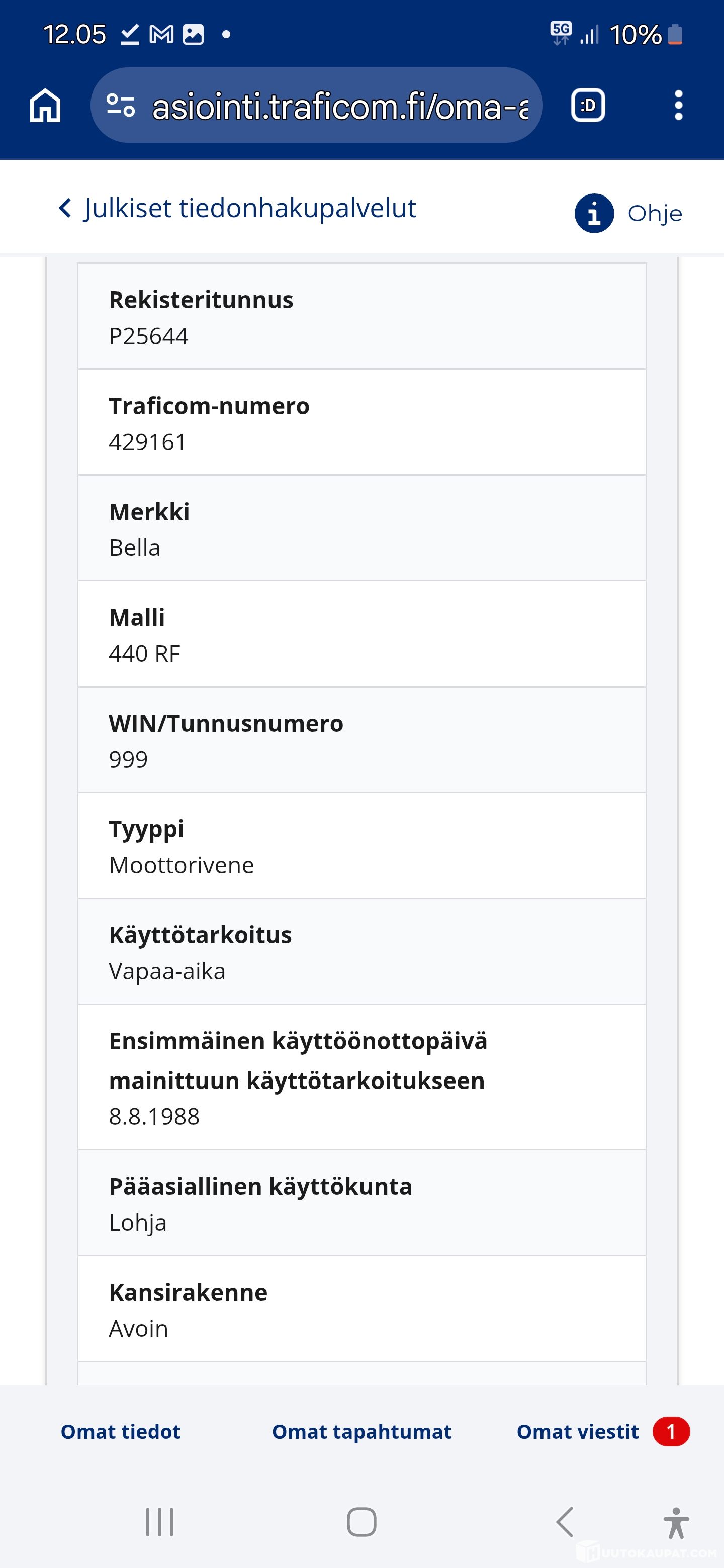The image size is (724, 1568).
Task: Open site settings icon in address bar
Action: 120,106
